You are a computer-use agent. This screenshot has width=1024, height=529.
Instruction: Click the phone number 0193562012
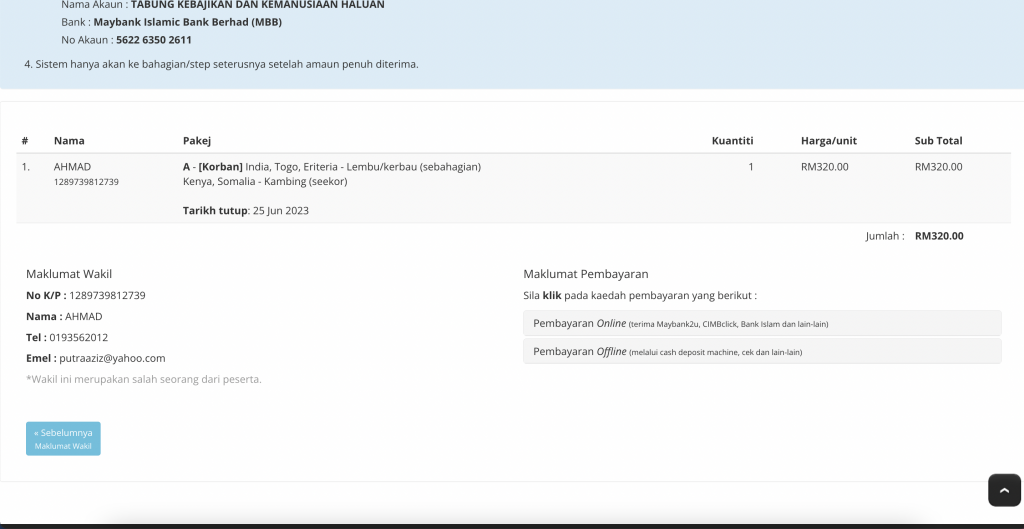(78, 337)
